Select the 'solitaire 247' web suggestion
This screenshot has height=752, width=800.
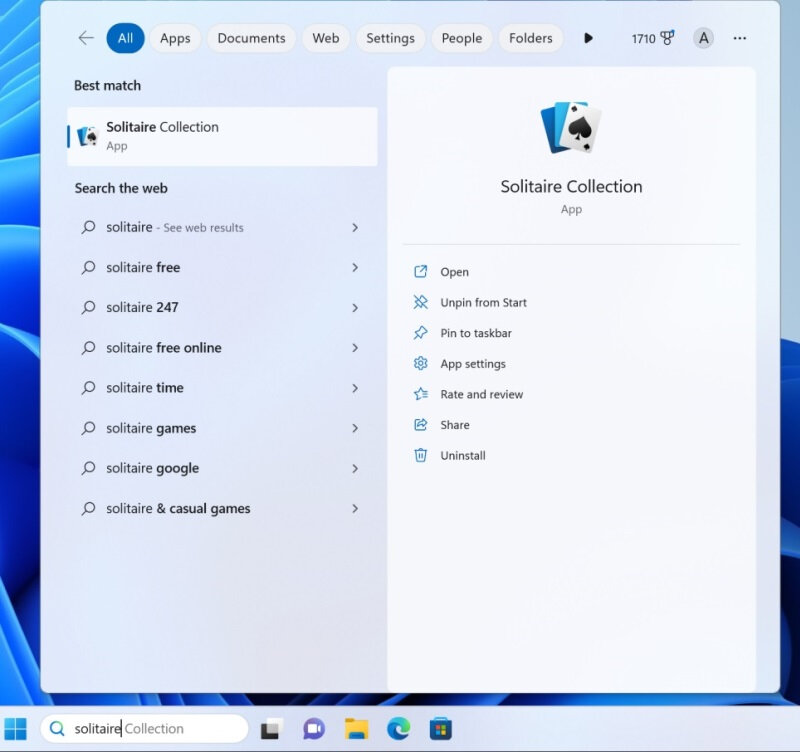[x=222, y=308]
